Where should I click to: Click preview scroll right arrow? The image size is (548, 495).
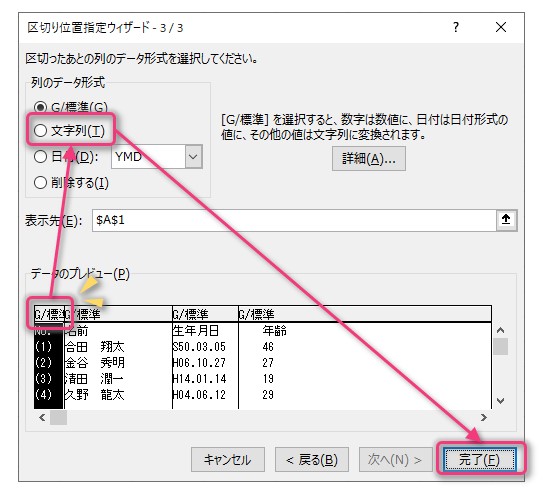pos(484,417)
